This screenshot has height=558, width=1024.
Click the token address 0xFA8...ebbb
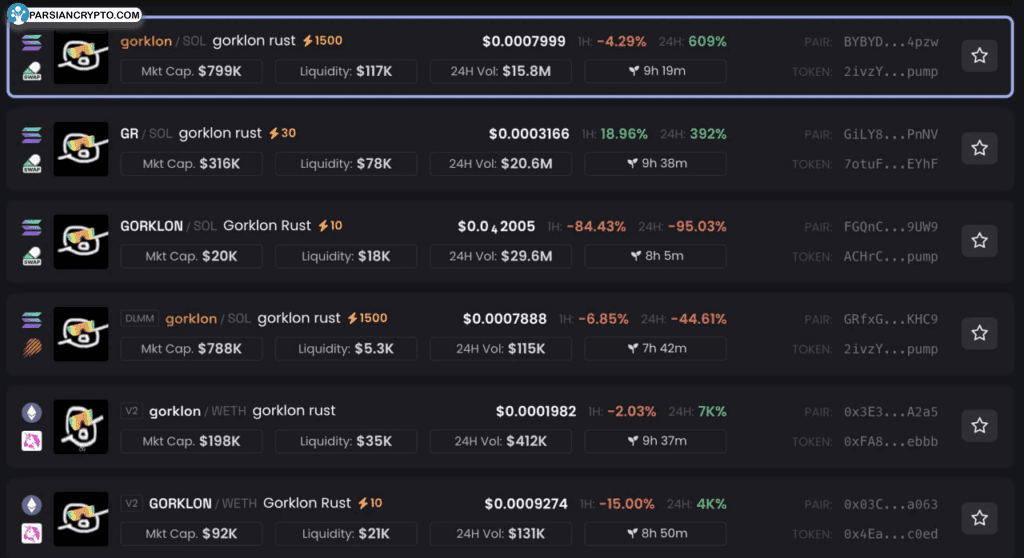(x=890, y=441)
